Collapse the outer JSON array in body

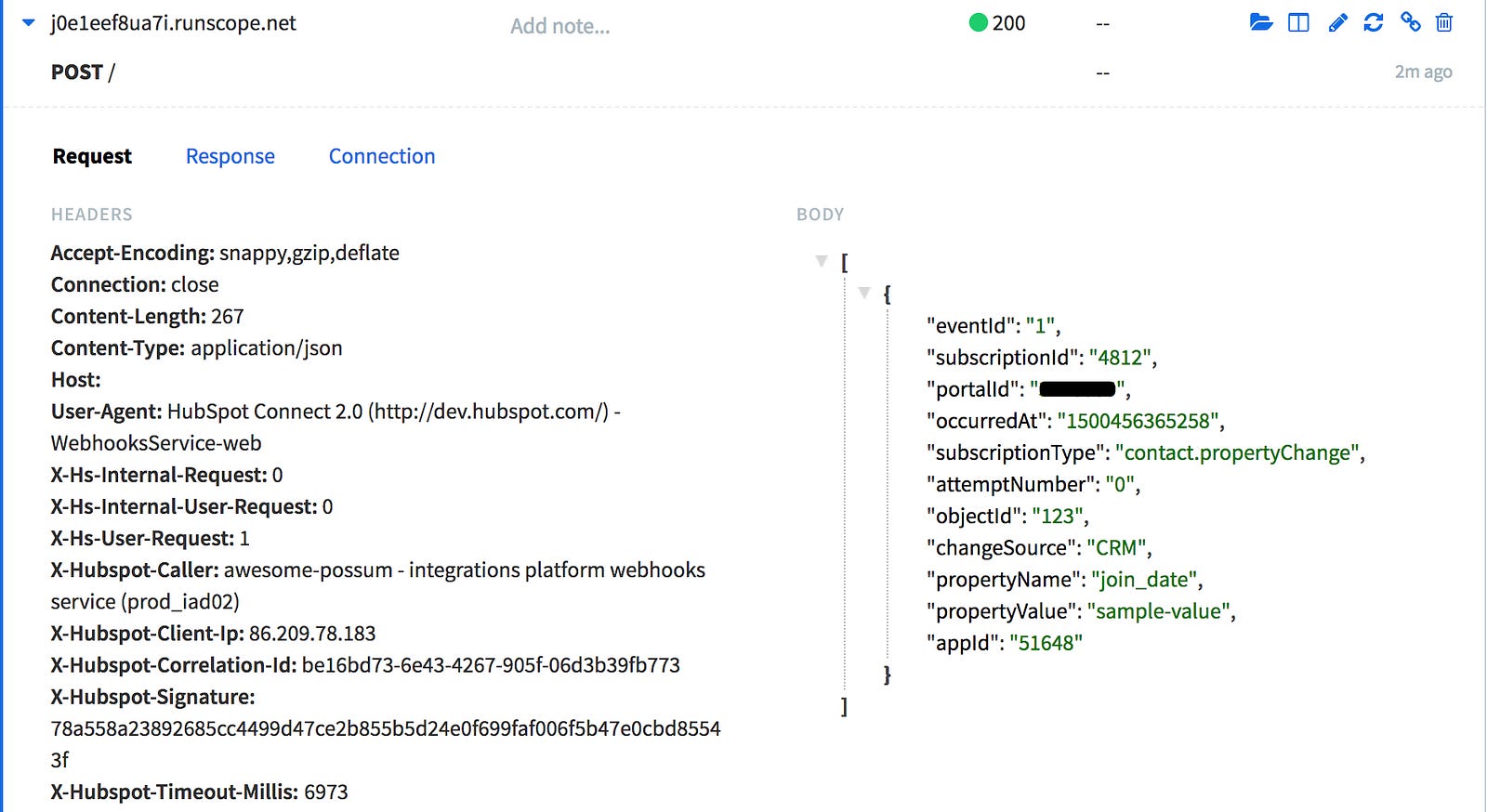822,261
